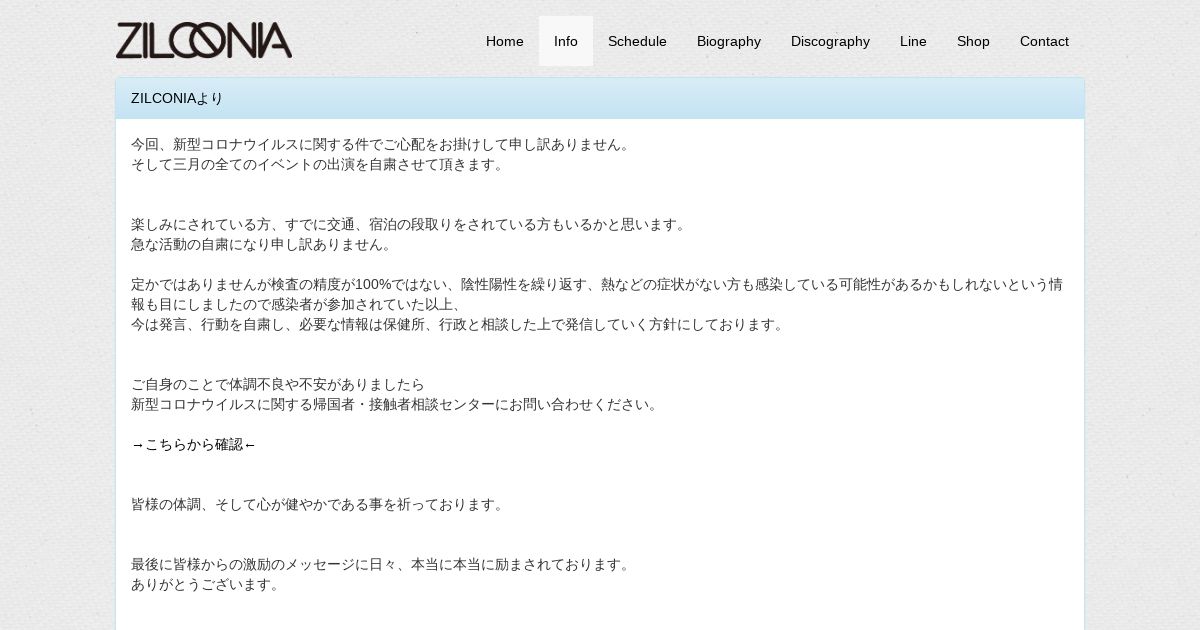Click the line beginning 楽しみにされている方
Screen dimensions: 1200x630
(x=411, y=224)
